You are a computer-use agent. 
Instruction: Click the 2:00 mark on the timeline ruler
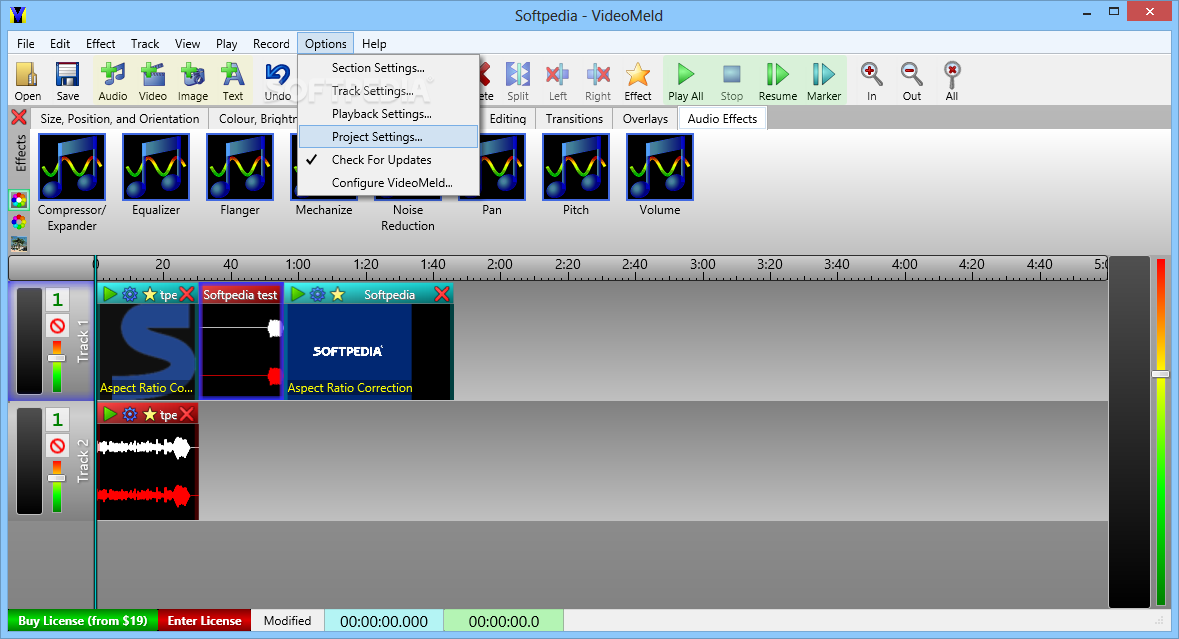pos(500,265)
